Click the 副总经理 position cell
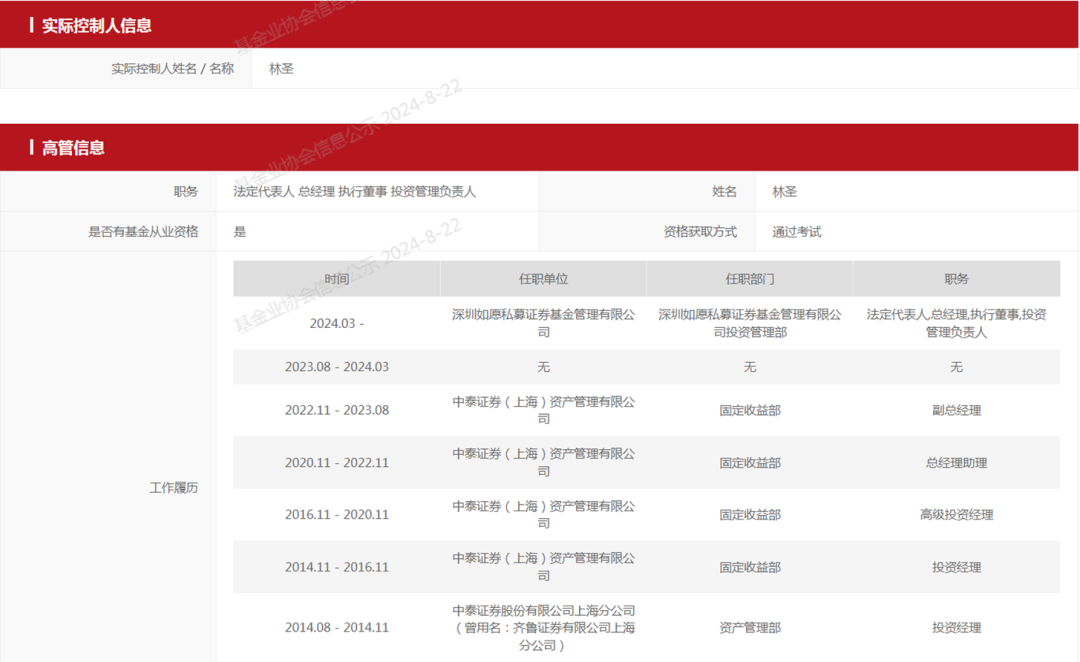The width and height of the screenshot is (1080, 662). (x=958, y=409)
